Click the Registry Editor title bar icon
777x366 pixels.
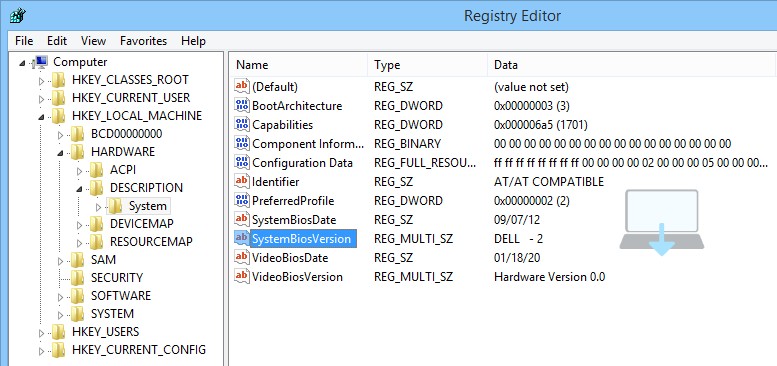click(17, 15)
